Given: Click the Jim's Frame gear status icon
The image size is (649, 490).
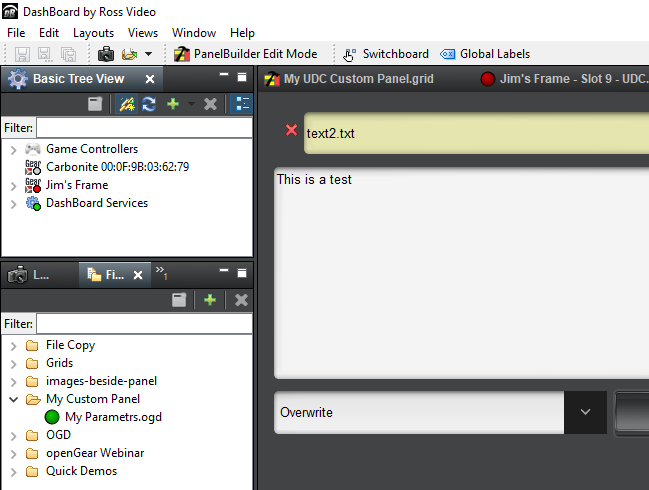Looking at the screenshot, I should [33, 185].
